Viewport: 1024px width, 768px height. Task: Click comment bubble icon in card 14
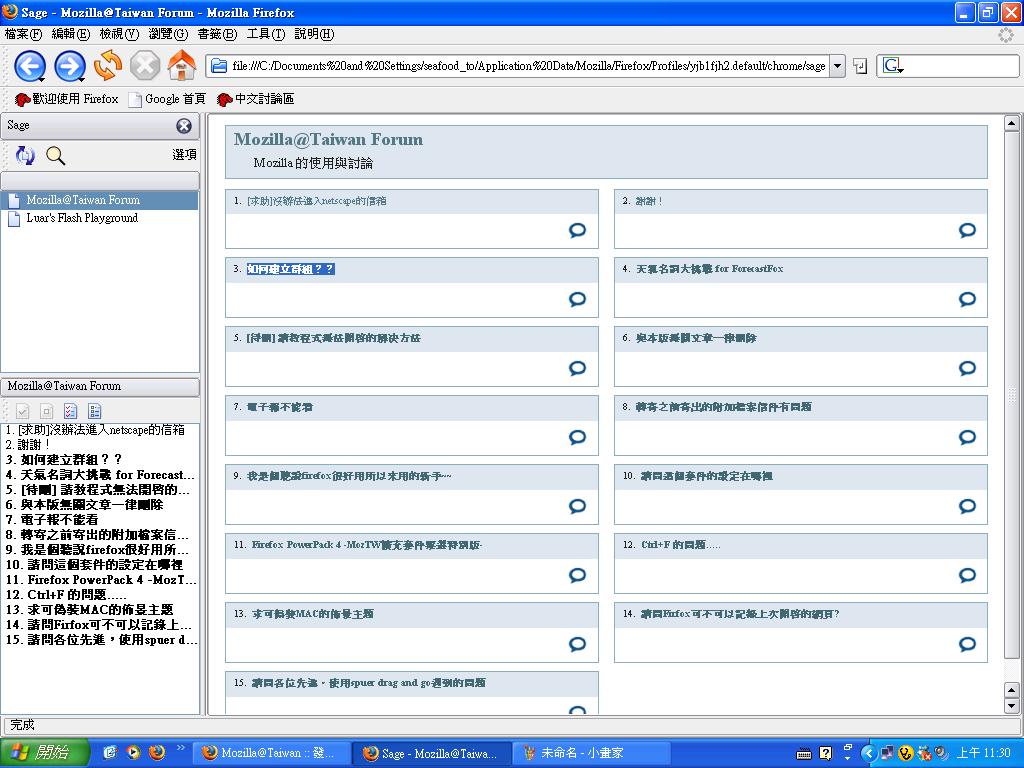[x=967, y=645]
